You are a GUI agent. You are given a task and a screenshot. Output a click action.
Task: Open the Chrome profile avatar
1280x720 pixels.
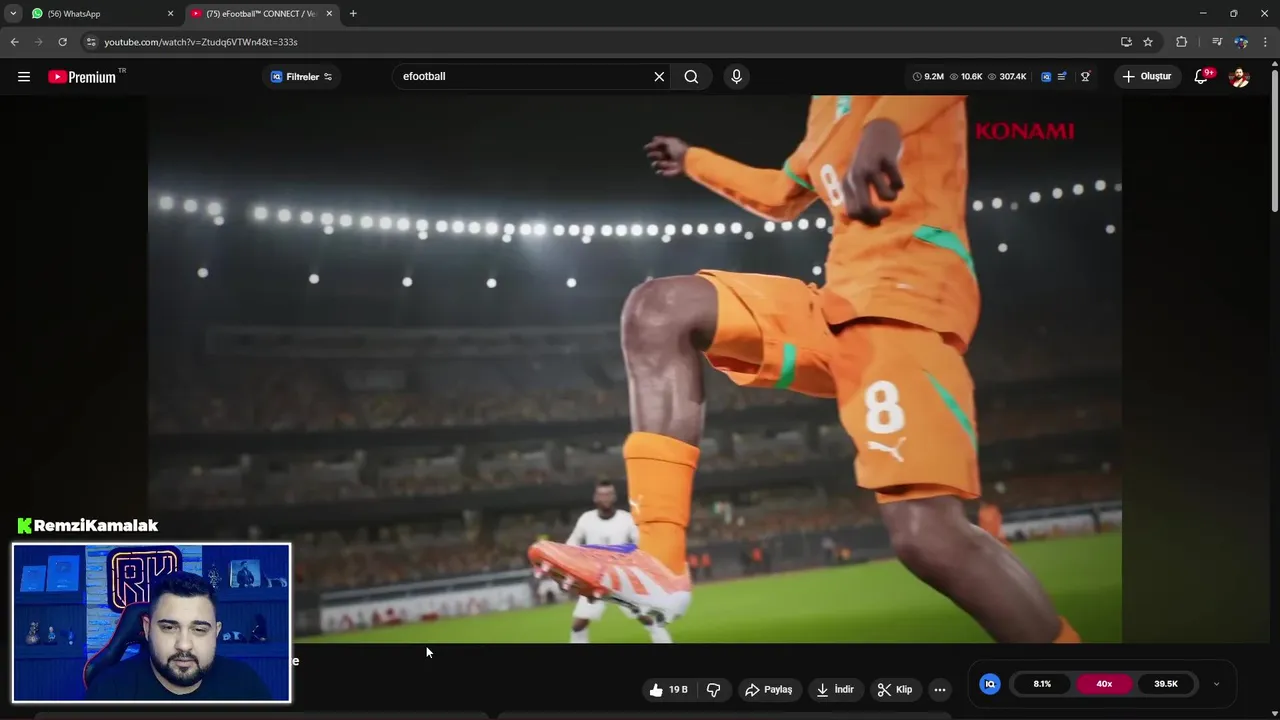pyautogui.click(x=1241, y=42)
